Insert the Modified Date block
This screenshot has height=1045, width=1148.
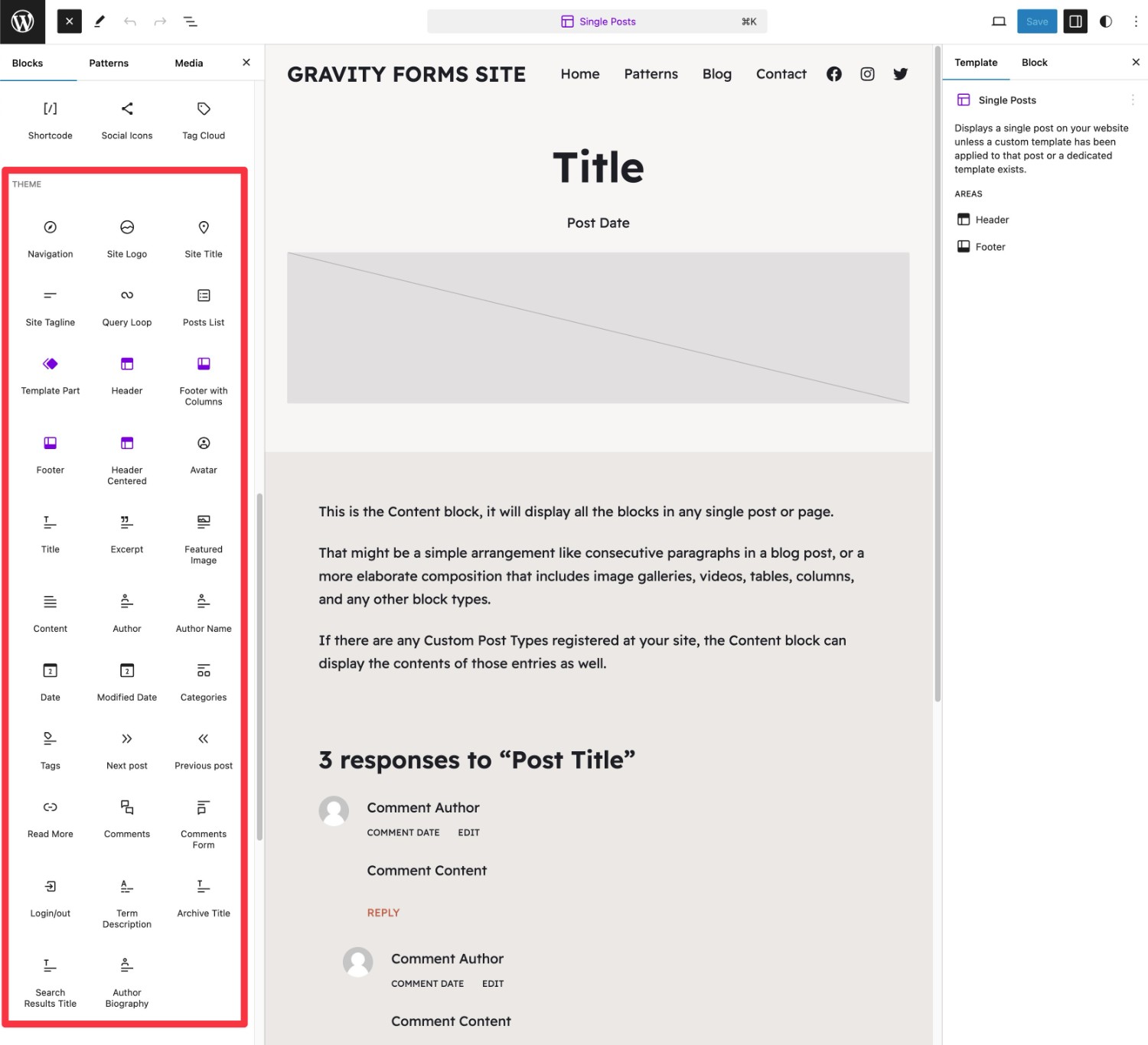pyautogui.click(x=127, y=682)
